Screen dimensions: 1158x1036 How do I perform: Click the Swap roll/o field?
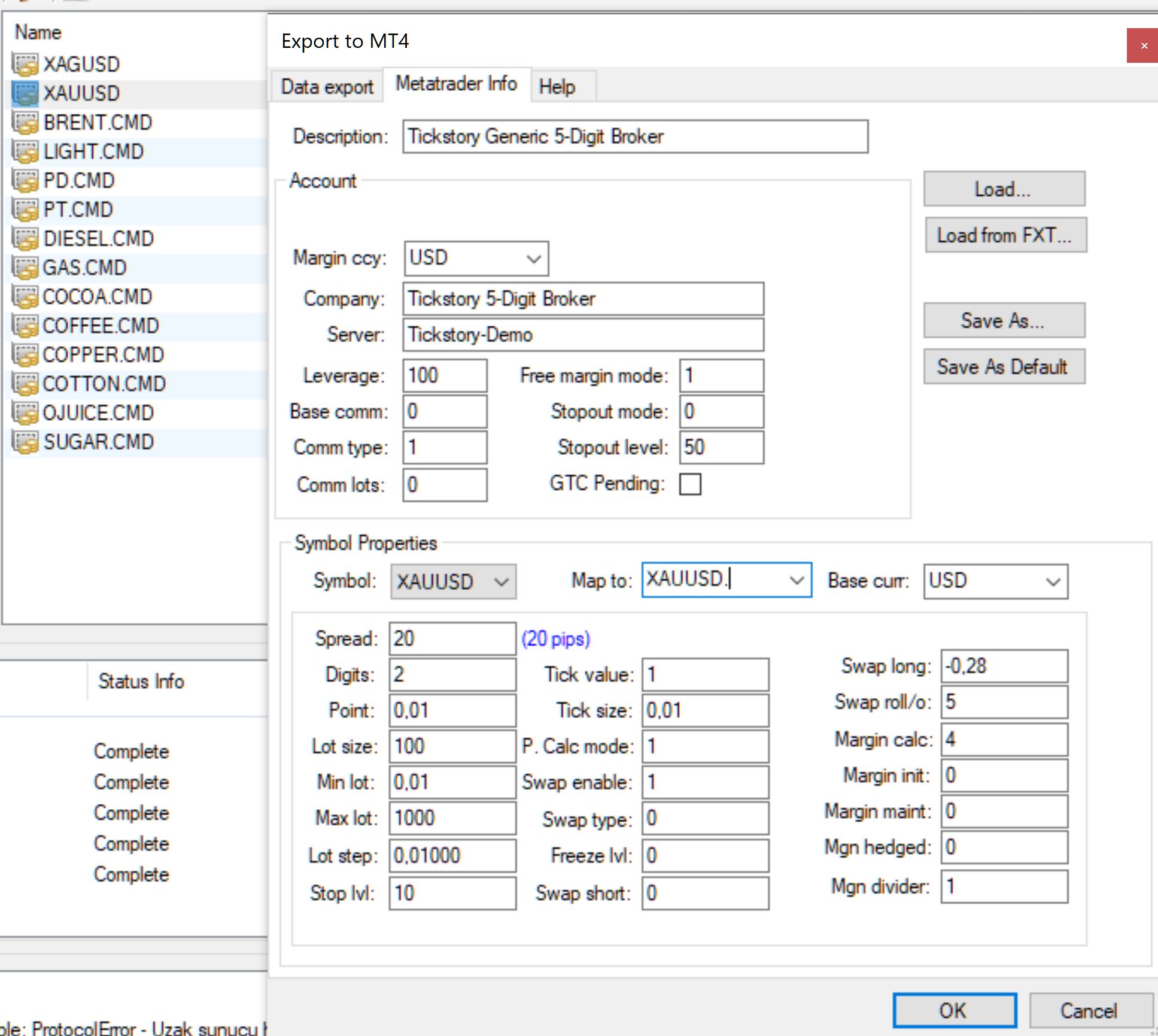(x=1004, y=703)
